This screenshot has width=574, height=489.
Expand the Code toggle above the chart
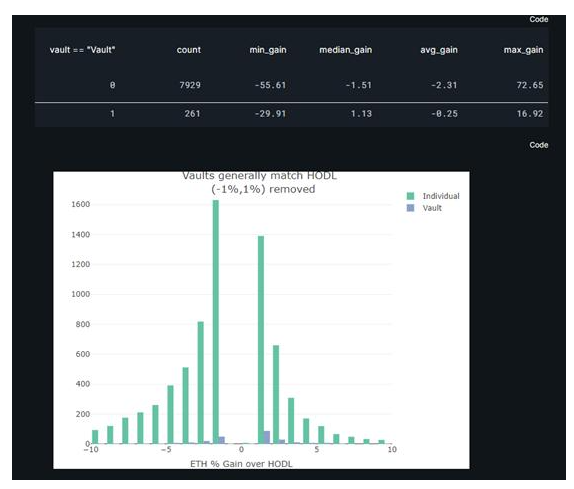[x=538, y=145]
